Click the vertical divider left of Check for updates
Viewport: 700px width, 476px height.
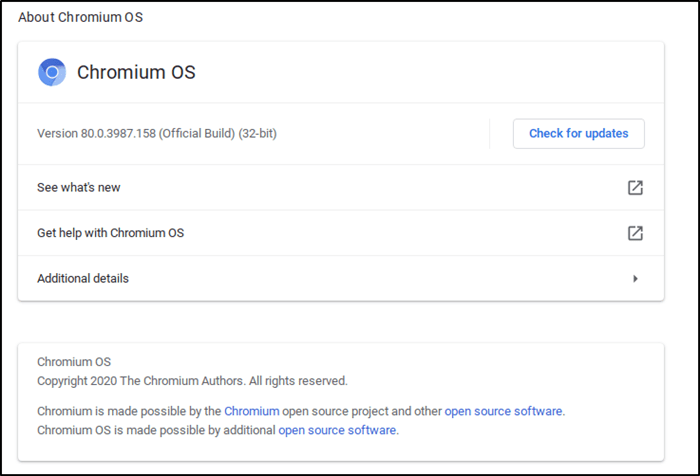tap(490, 134)
